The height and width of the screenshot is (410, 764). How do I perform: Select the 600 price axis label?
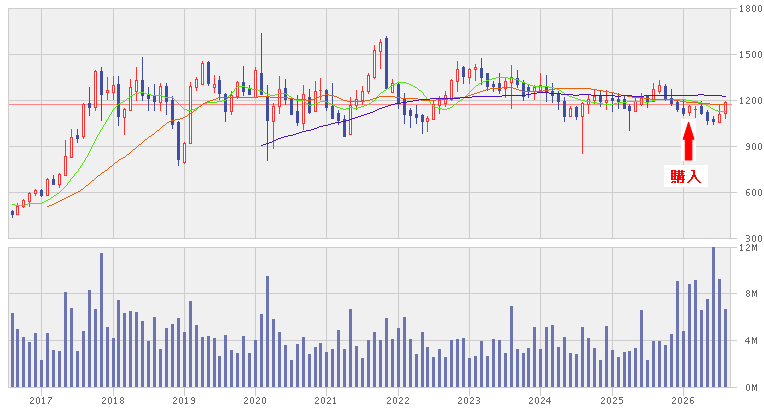pyautogui.click(x=753, y=193)
